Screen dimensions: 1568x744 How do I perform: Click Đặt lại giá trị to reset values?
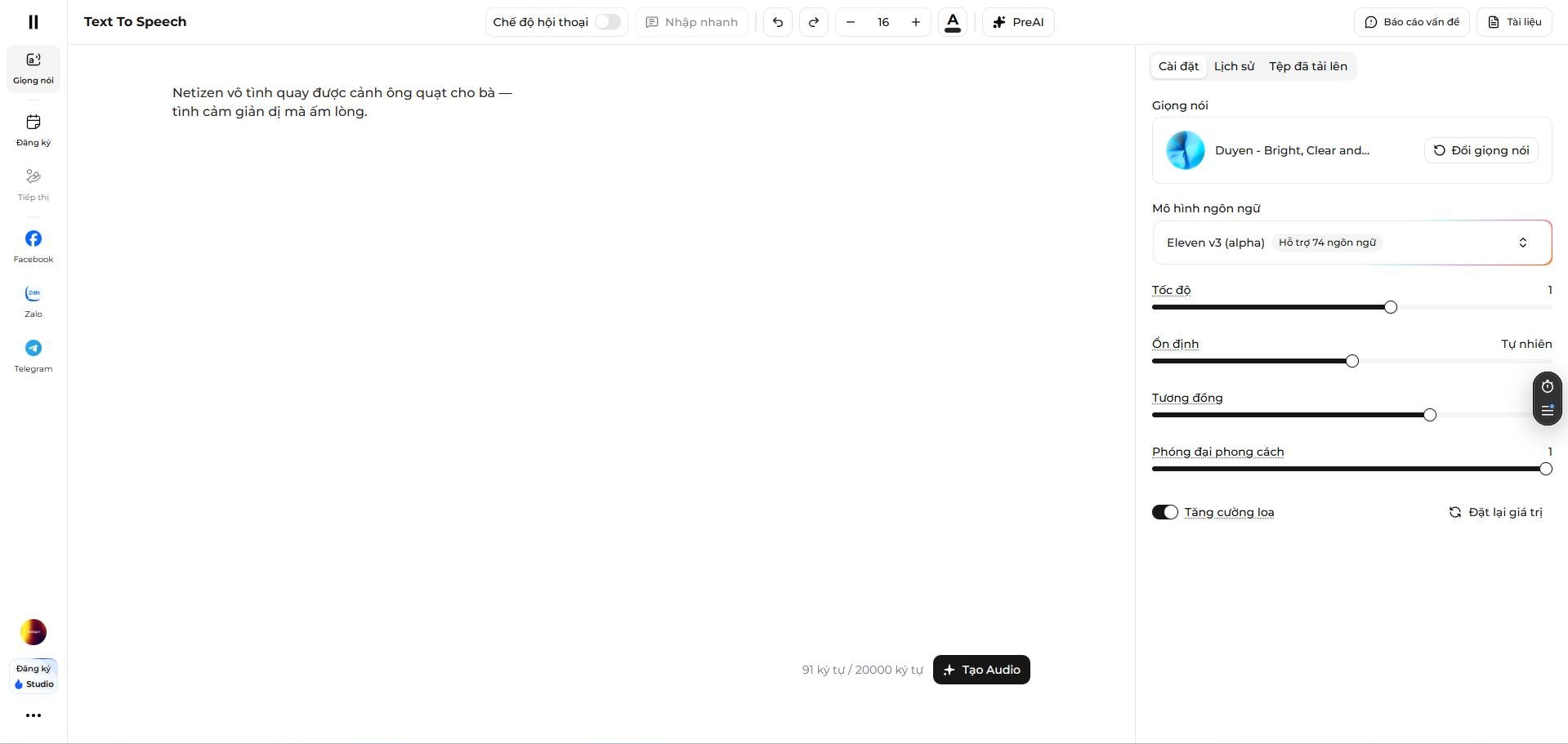(1495, 512)
